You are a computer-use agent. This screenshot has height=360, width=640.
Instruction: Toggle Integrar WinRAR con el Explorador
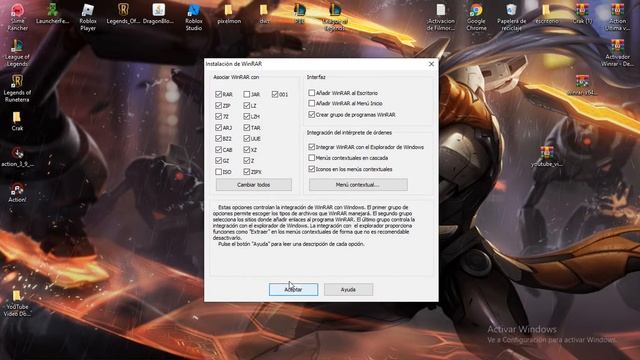coord(311,147)
